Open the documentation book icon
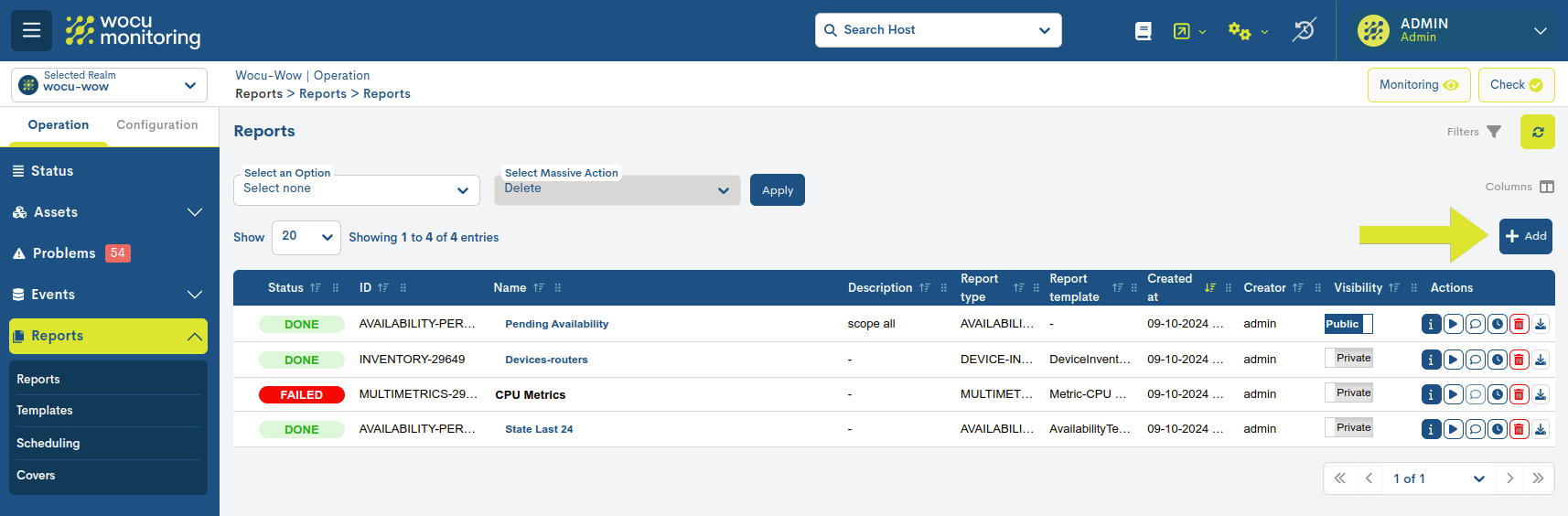 [x=1143, y=31]
